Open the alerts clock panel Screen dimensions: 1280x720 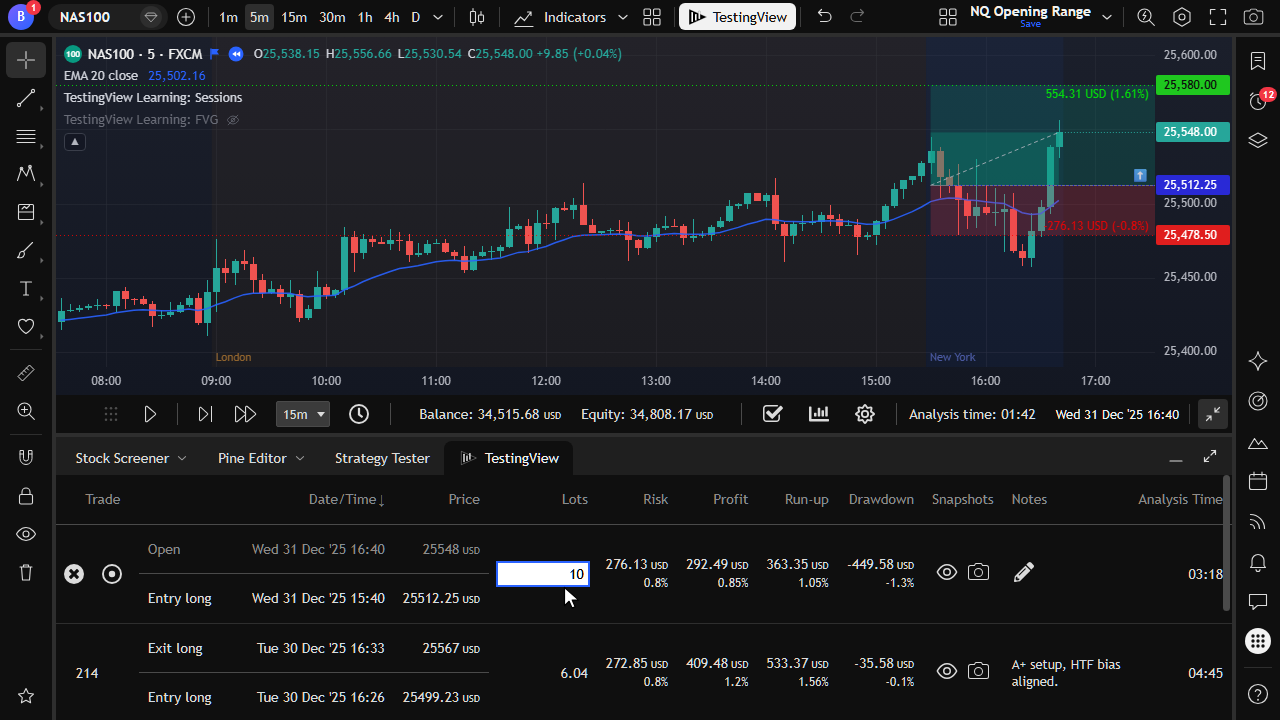pos(1258,100)
